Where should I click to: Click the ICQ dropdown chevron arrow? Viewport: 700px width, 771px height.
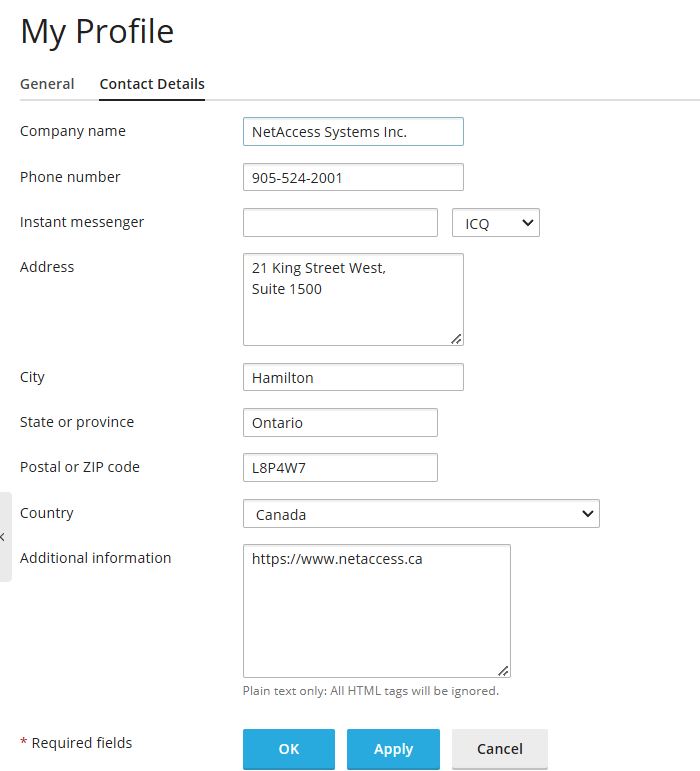tap(527, 223)
